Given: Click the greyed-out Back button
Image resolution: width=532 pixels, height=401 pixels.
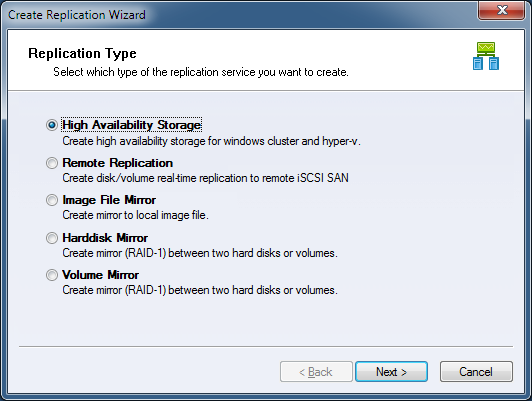Looking at the screenshot, I should point(316,372).
